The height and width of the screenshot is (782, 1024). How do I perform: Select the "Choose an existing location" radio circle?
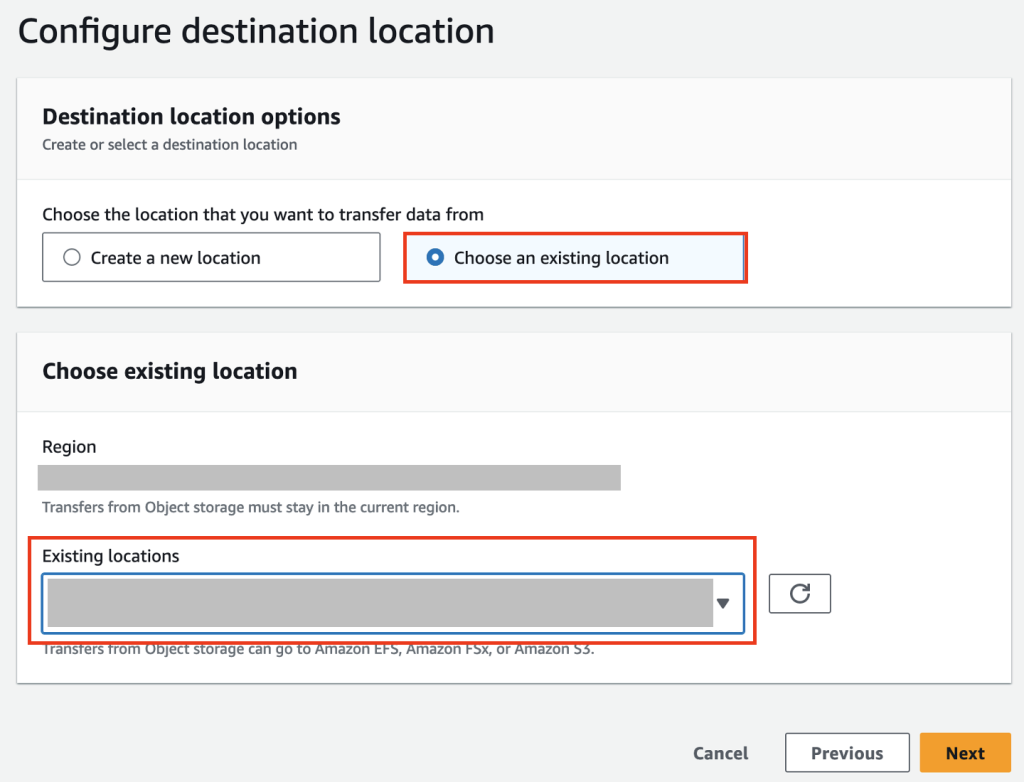coord(435,257)
